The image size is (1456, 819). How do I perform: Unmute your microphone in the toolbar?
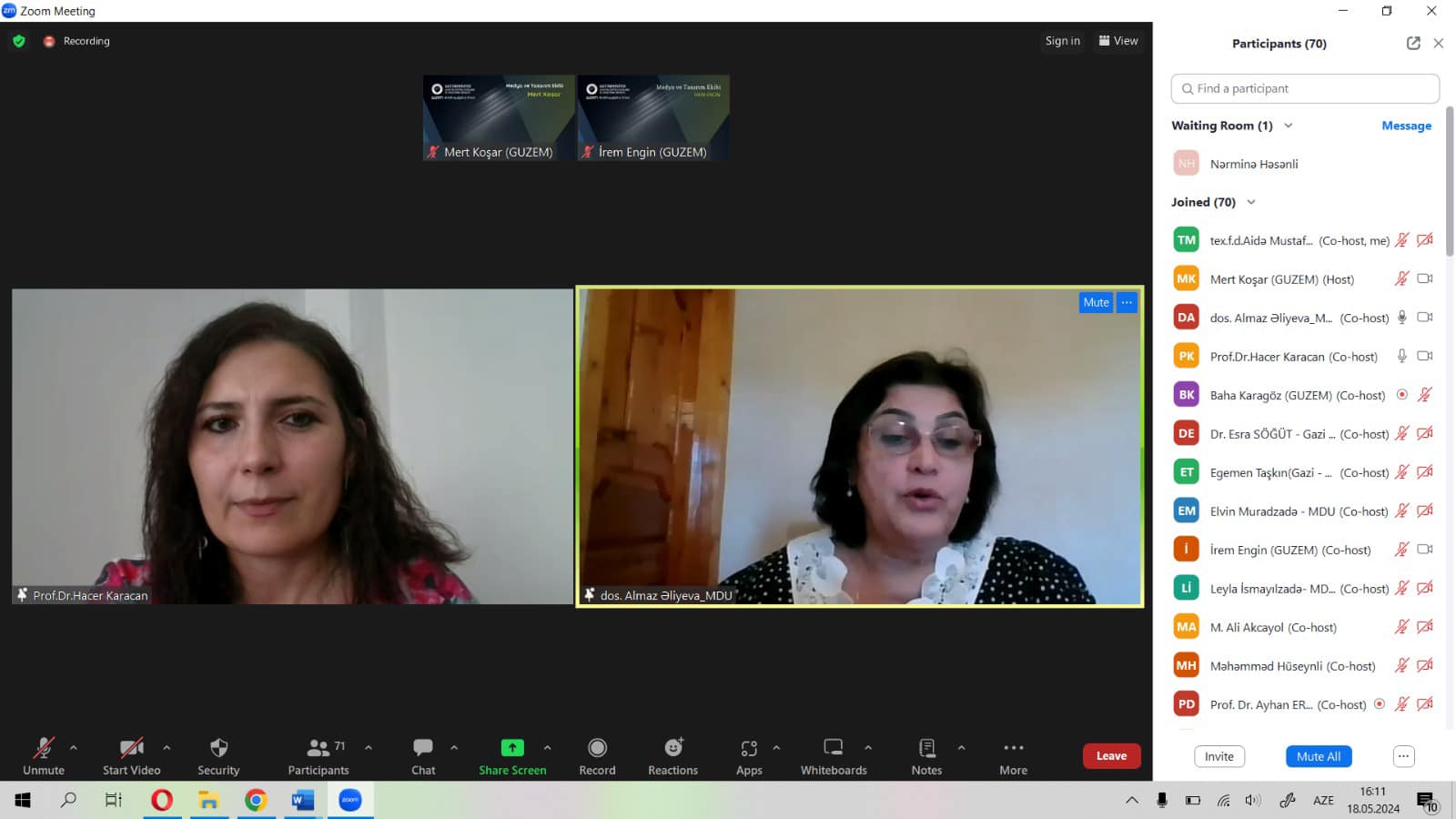click(x=43, y=756)
